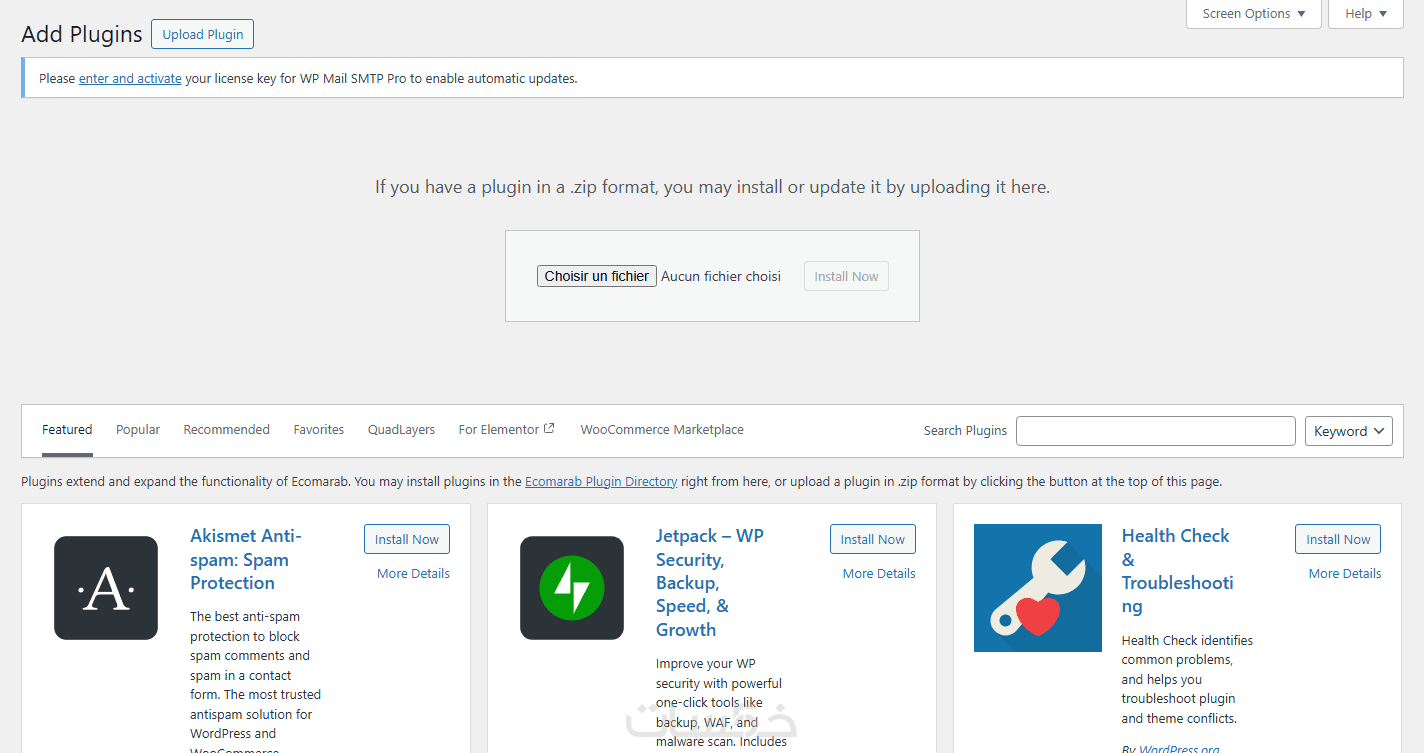
Task: Click the Jetpack plugin logo
Action: 572,588
